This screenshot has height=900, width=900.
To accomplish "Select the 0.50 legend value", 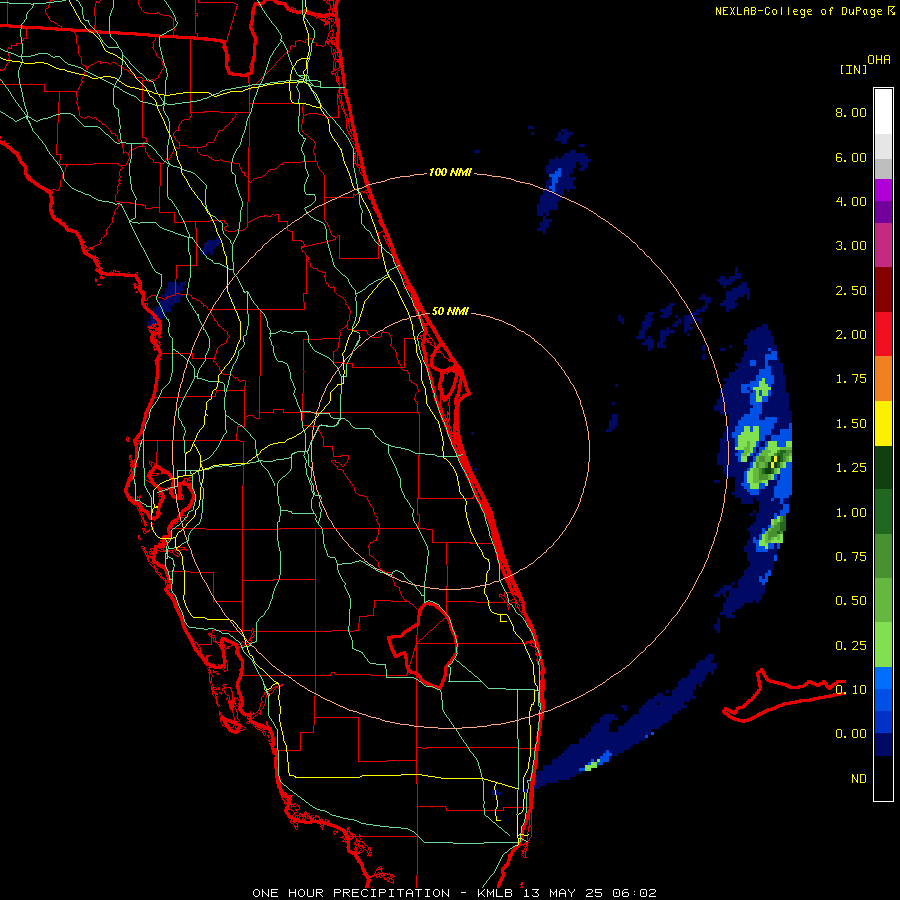I will pyautogui.click(x=851, y=601).
